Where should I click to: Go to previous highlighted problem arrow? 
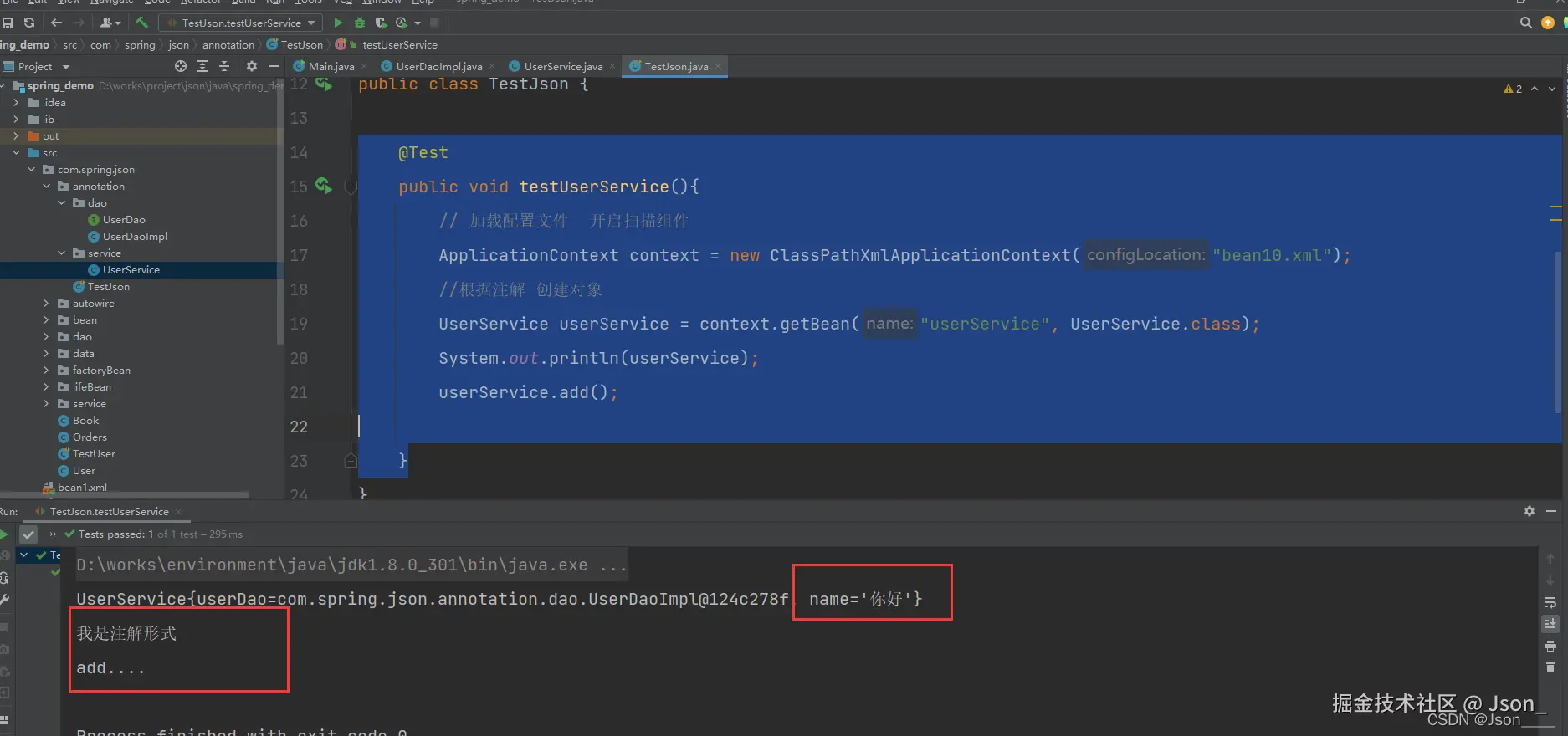click(1535, 89)
